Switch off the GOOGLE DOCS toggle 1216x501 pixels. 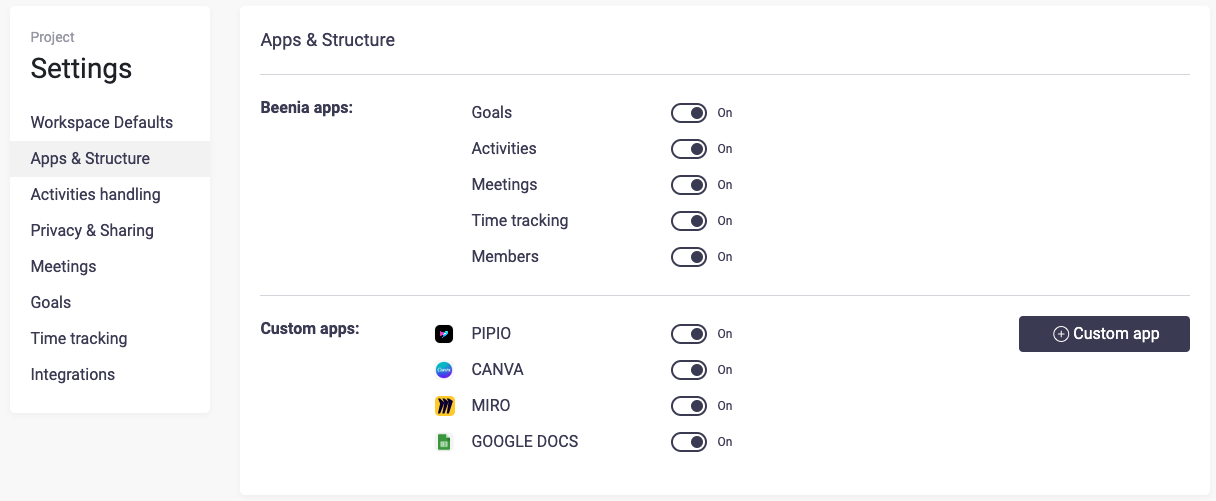689,442
